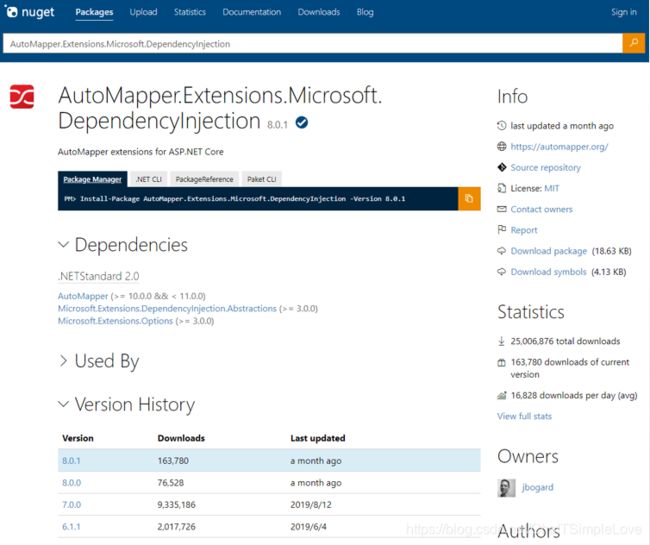Copy the install command with orange icon
This screenshot has height=545, width=650.
[469, 199]
